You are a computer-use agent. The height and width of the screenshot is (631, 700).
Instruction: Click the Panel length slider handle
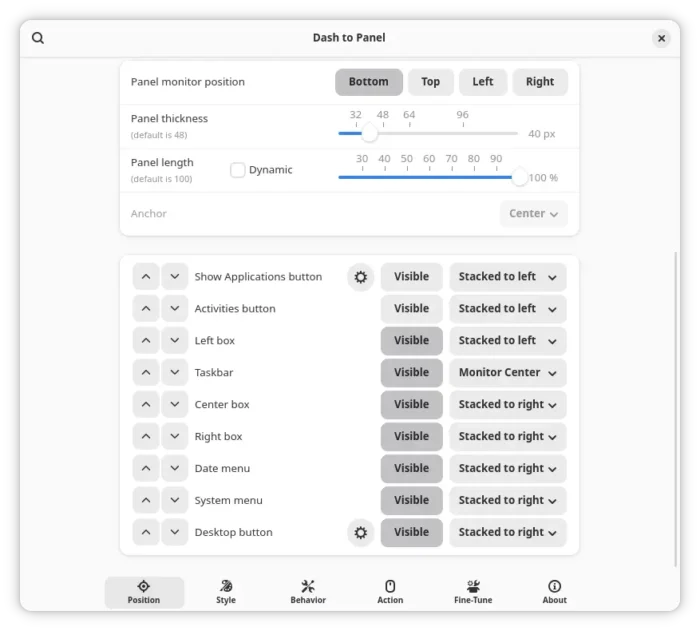(519, 178)
